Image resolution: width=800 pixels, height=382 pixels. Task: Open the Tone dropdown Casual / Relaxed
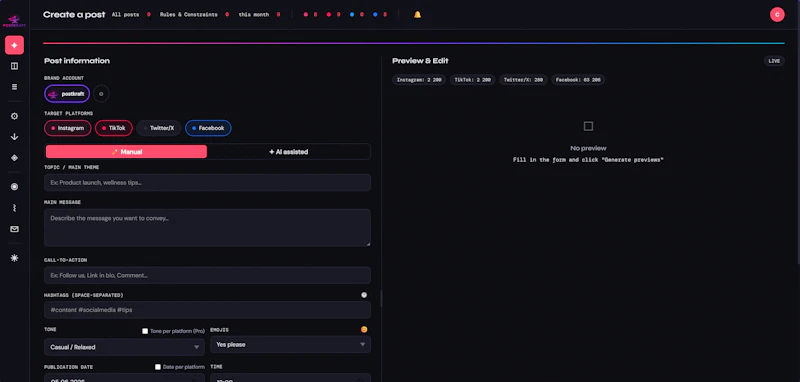(x=124, y=347)
